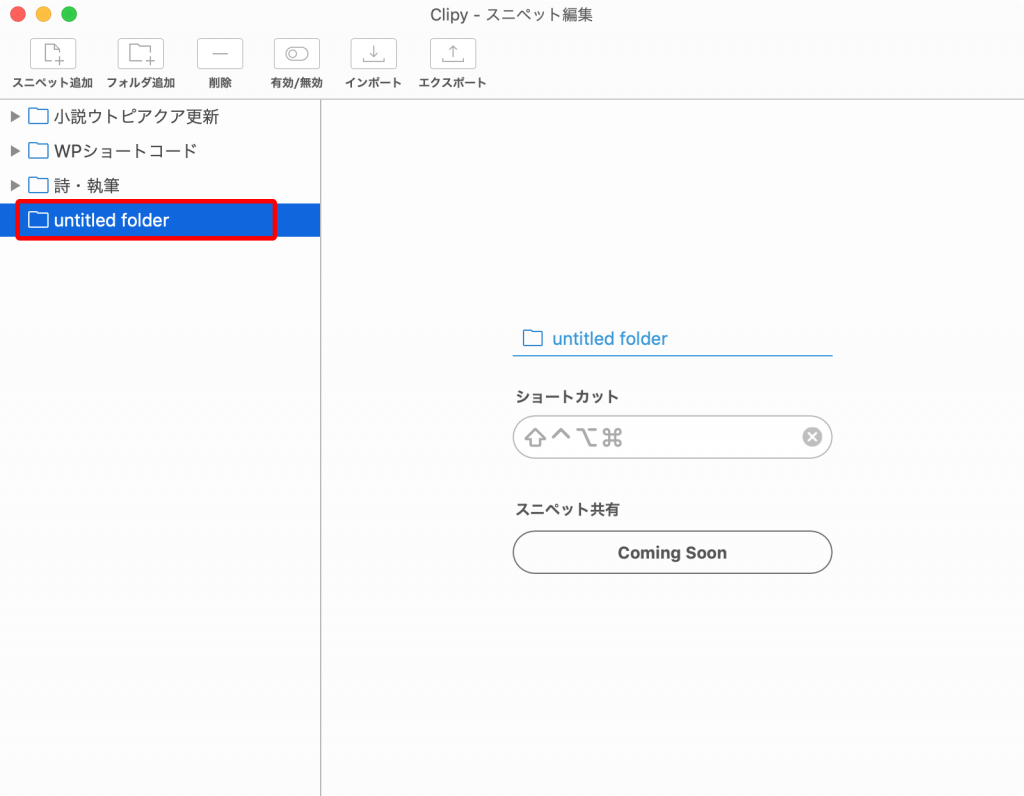Click the green zoom window button

69,14
